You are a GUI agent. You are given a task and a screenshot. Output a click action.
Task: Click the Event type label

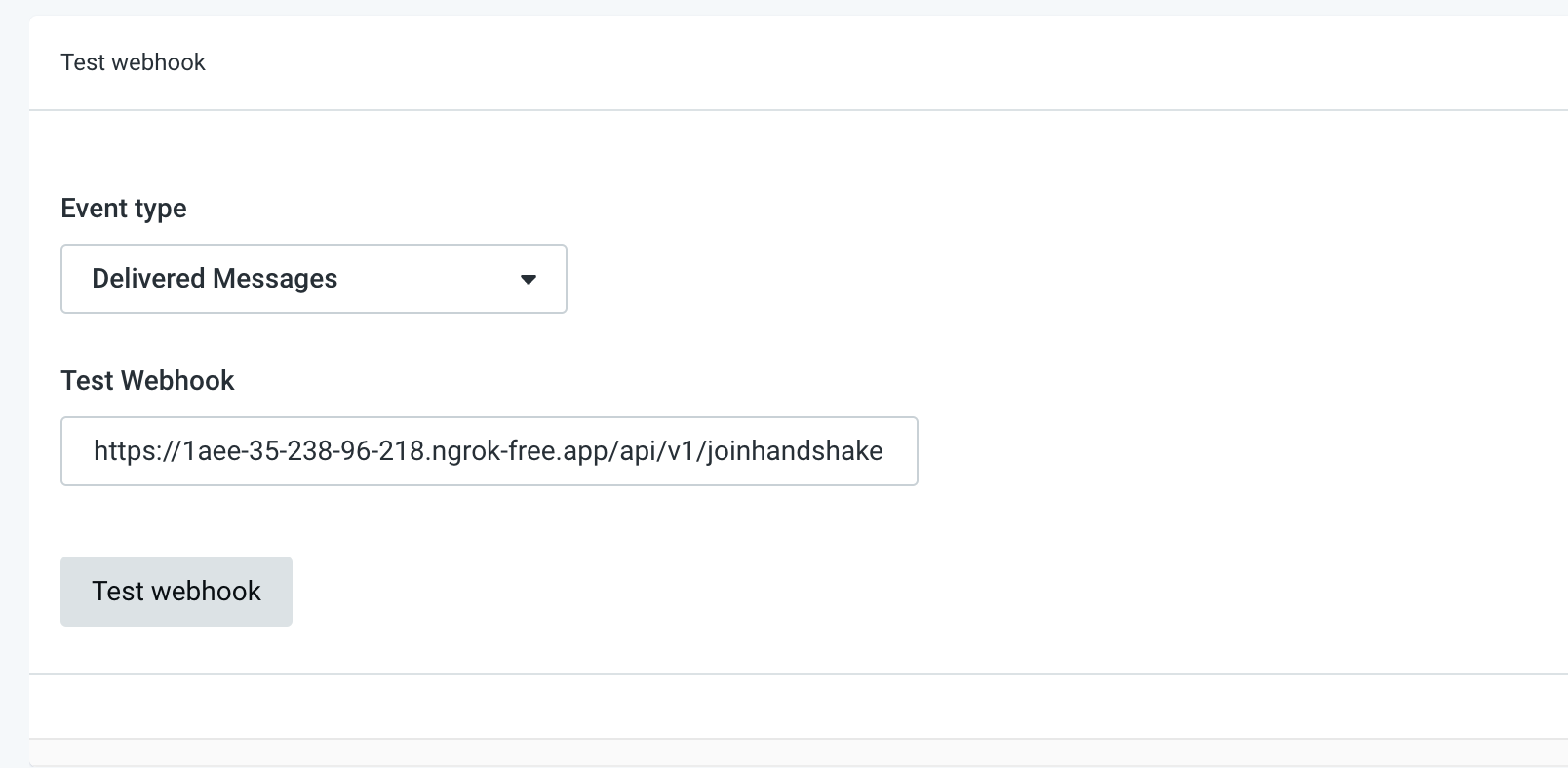click(x=123, y=208)
